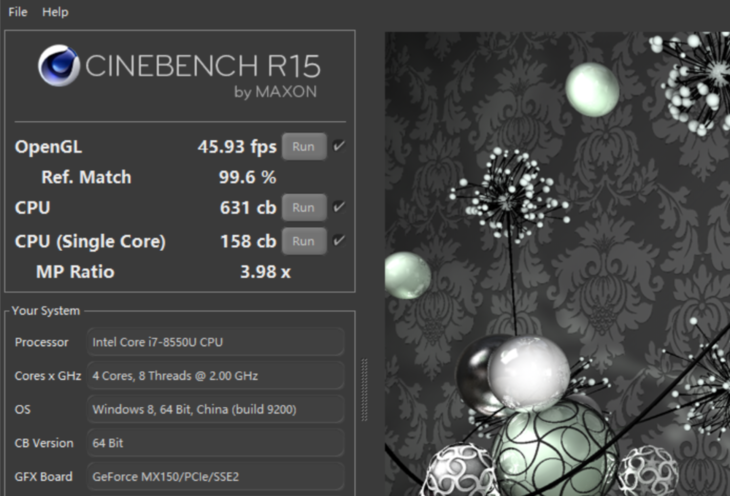Click the GFX Board field showing GeForce MX150

[x=216, y=476]
